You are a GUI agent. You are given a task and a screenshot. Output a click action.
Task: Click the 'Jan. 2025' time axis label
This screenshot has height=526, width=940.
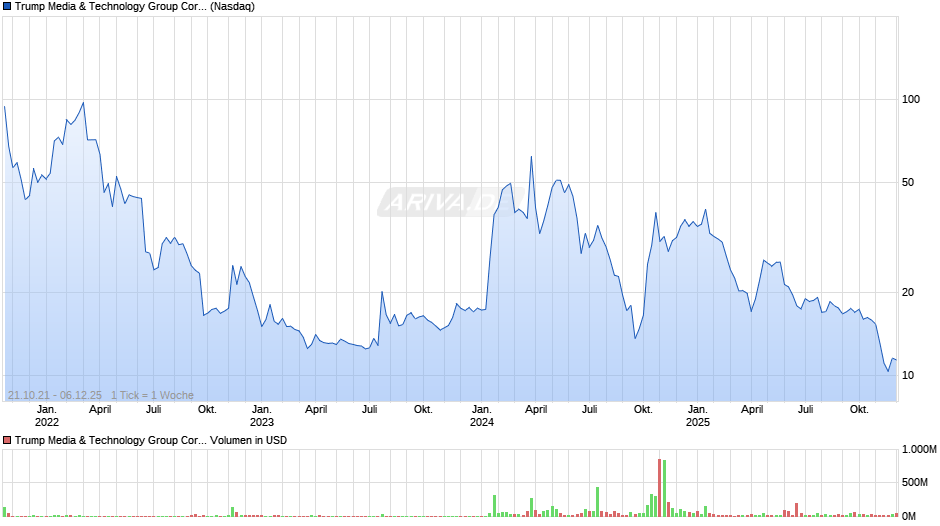point(697,416)
